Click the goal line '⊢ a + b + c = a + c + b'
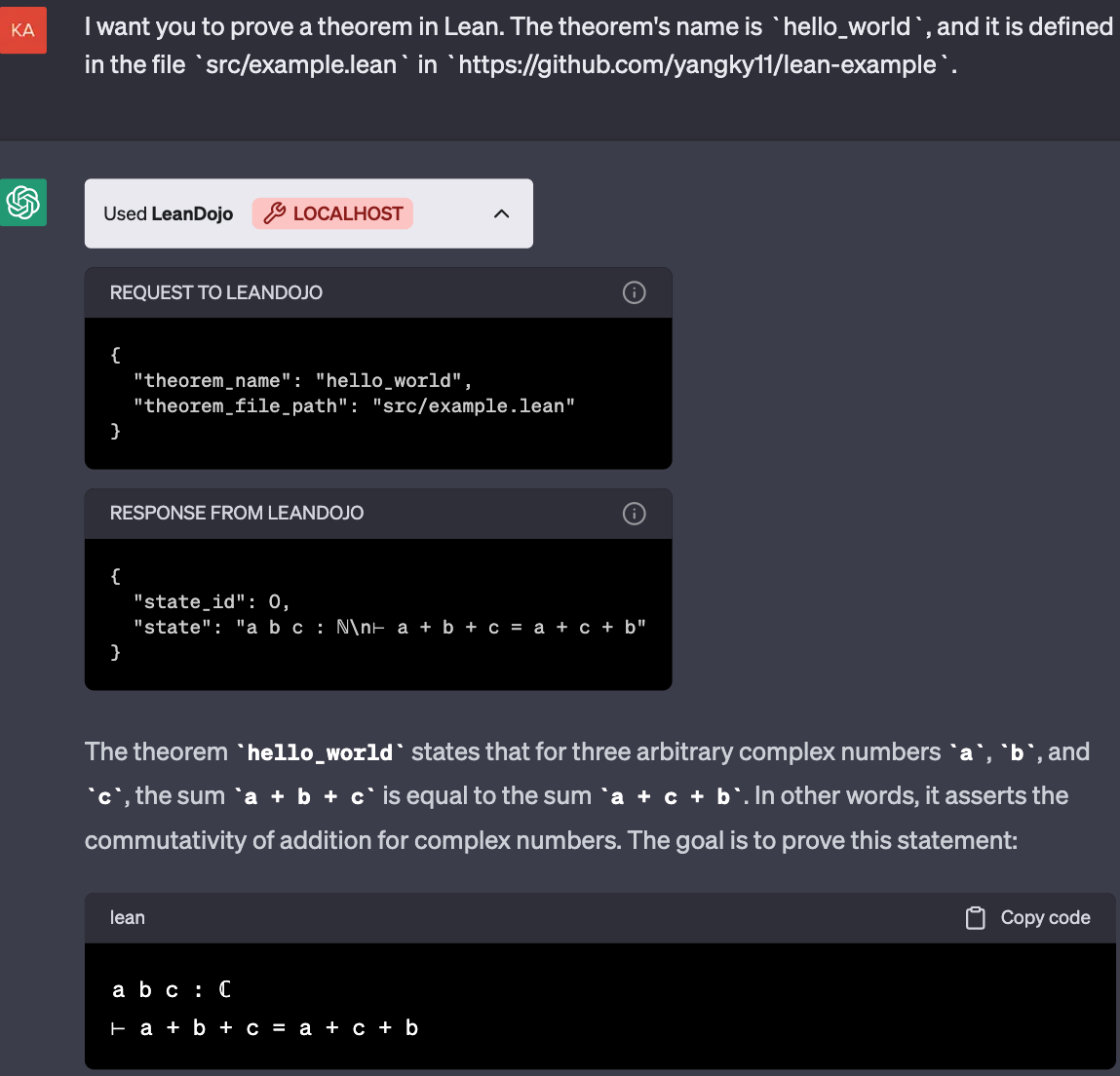The height and width of the screenshot is (1076, 1120). (264, 1028)
